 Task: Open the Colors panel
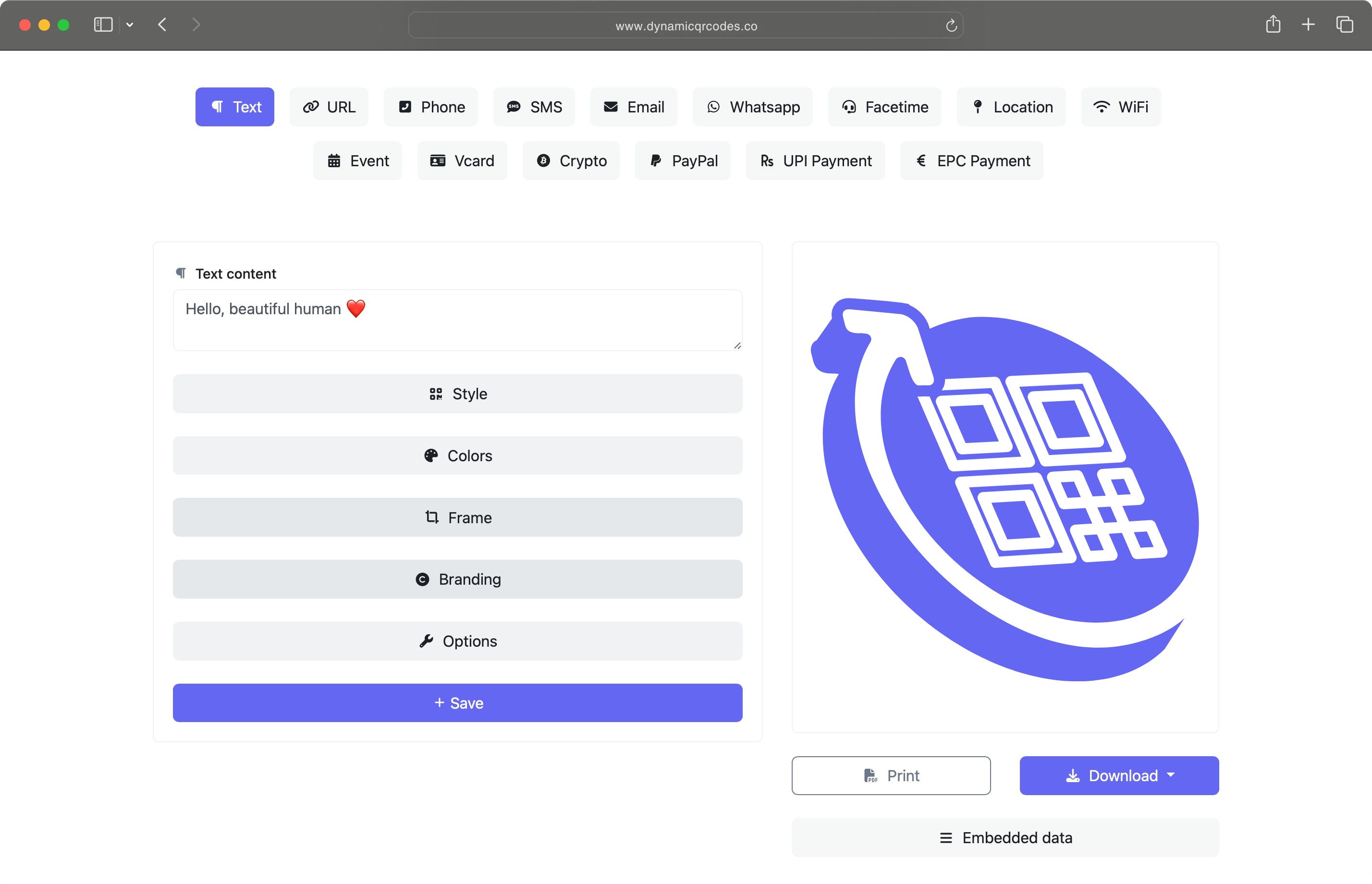[457, 455]
